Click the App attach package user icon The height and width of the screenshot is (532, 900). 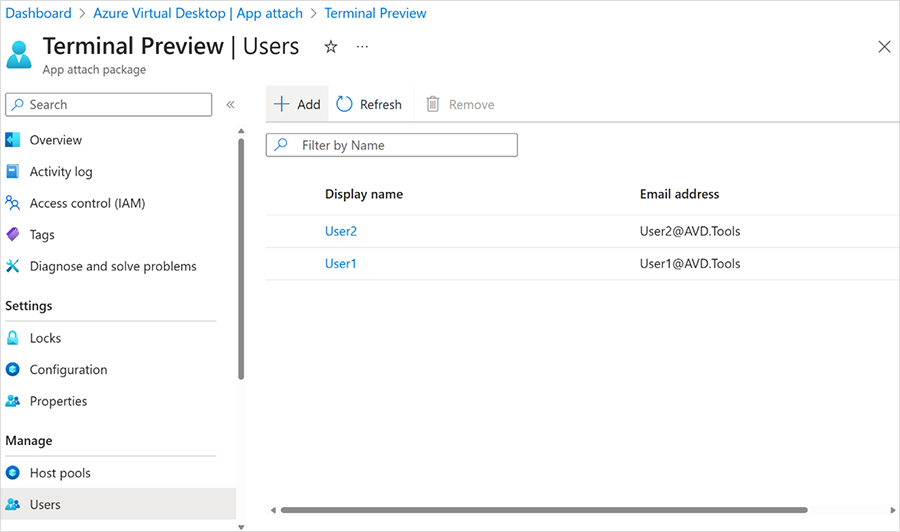[19, 55]
